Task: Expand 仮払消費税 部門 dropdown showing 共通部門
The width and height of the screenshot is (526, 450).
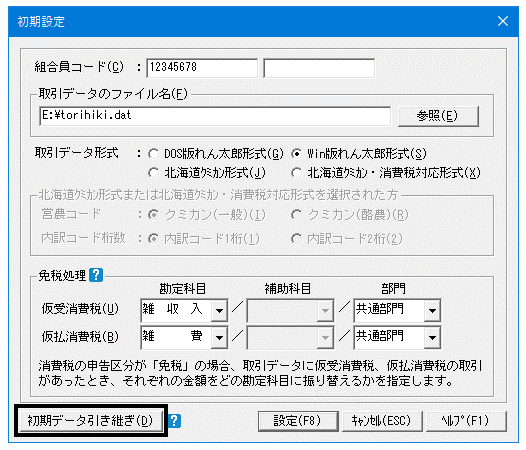Action: [432, 337]
